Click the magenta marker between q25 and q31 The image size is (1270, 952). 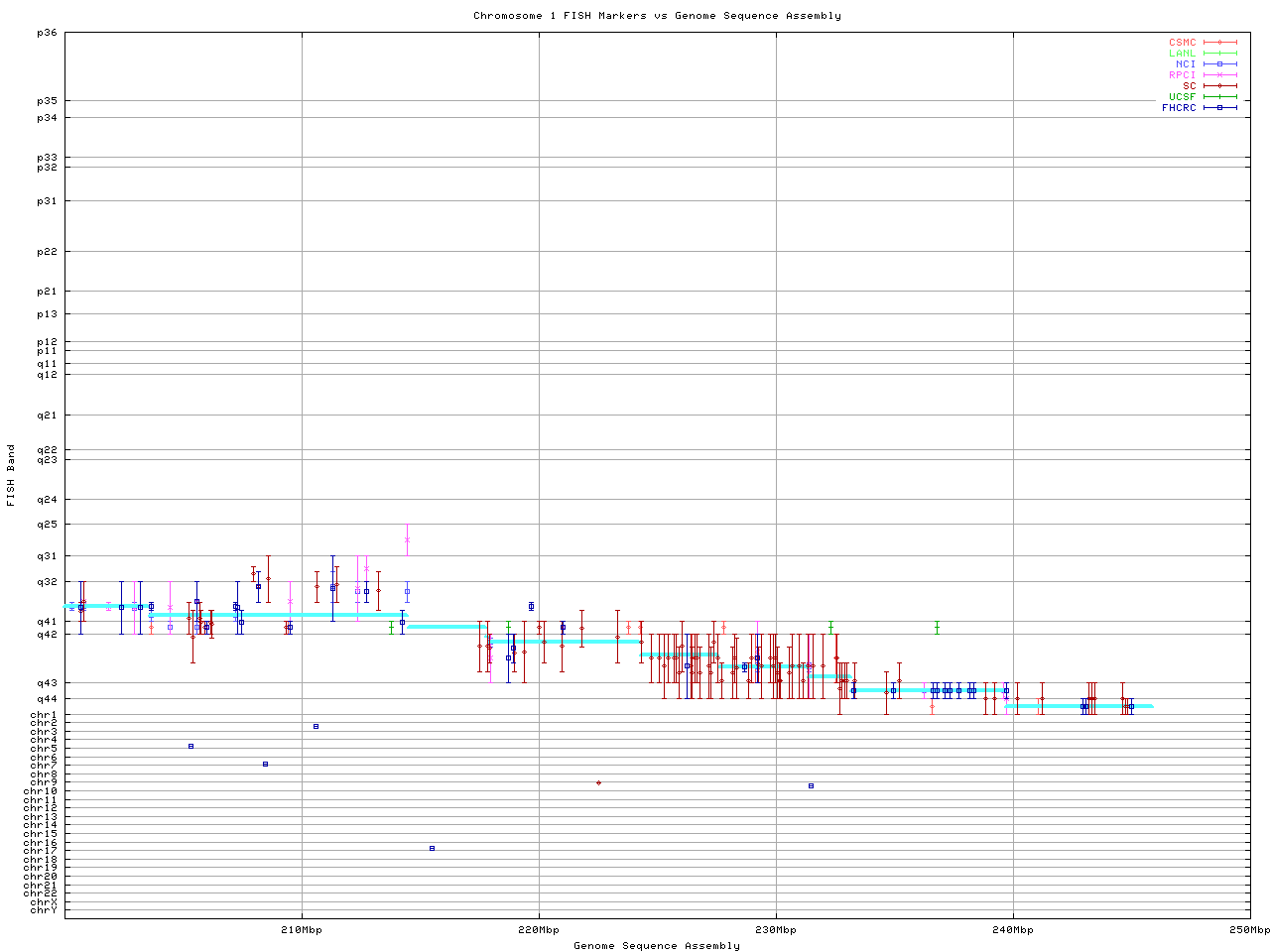407,539
